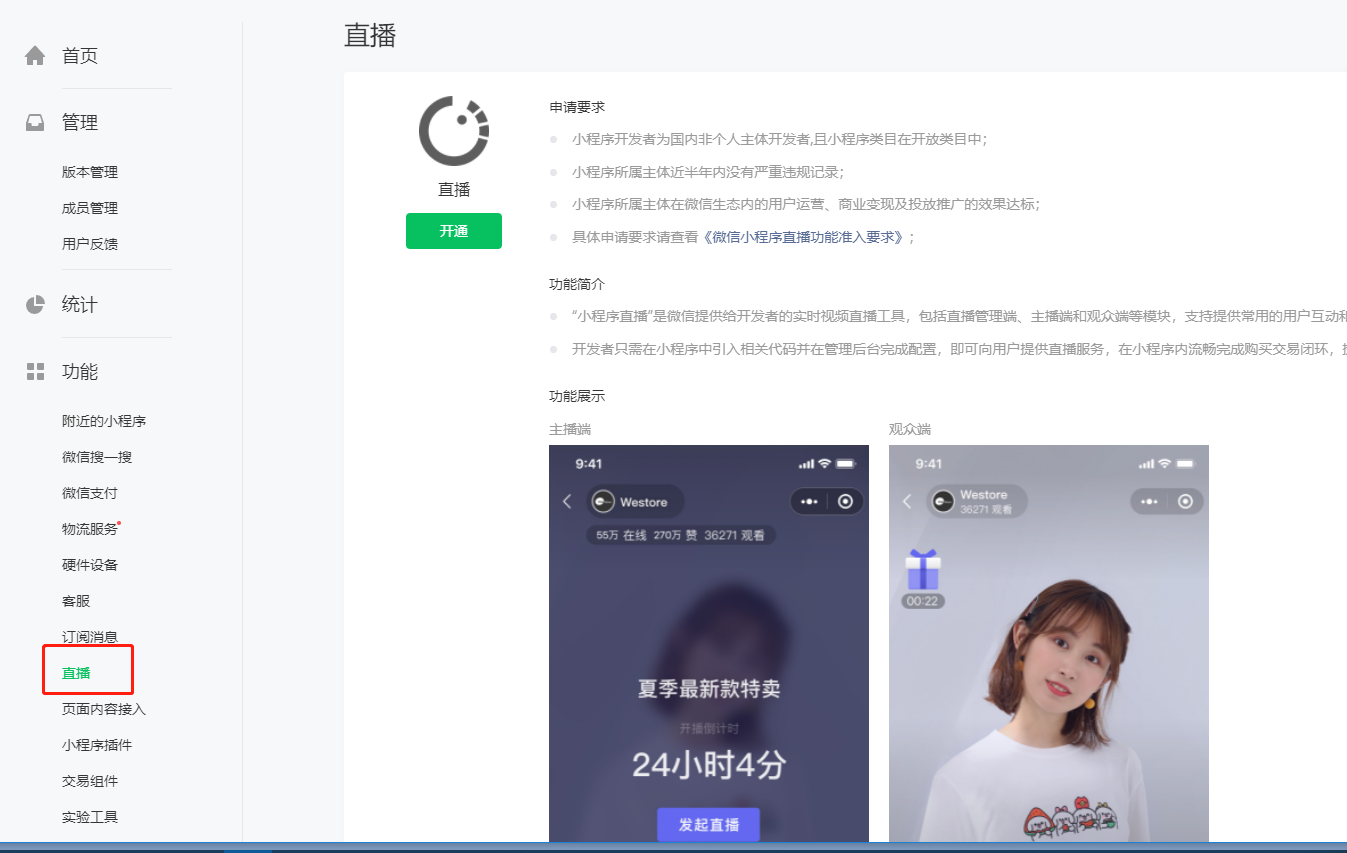1347x853 pixels.
Task: Open 订阅消息 menu item
Action: (90, 637)
